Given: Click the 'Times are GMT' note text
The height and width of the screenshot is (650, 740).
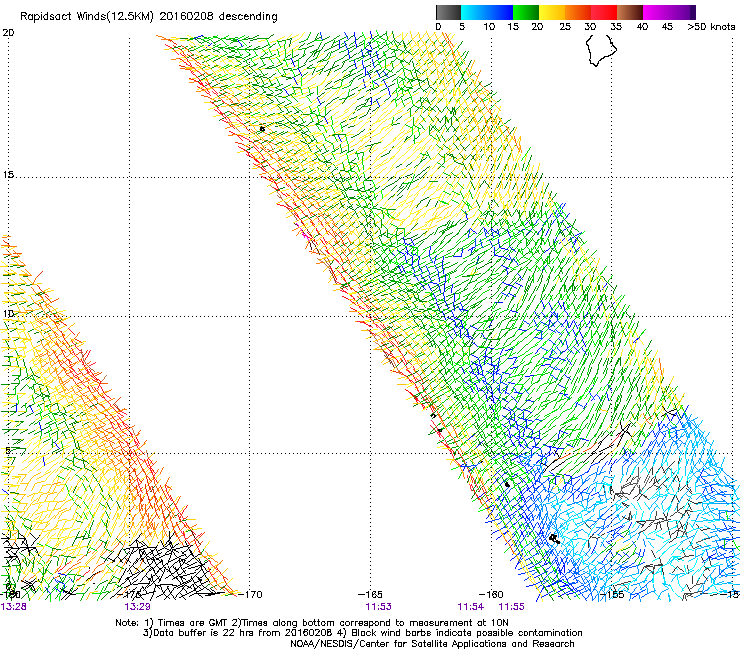Looking at the screenshot, I should [192, 623].
